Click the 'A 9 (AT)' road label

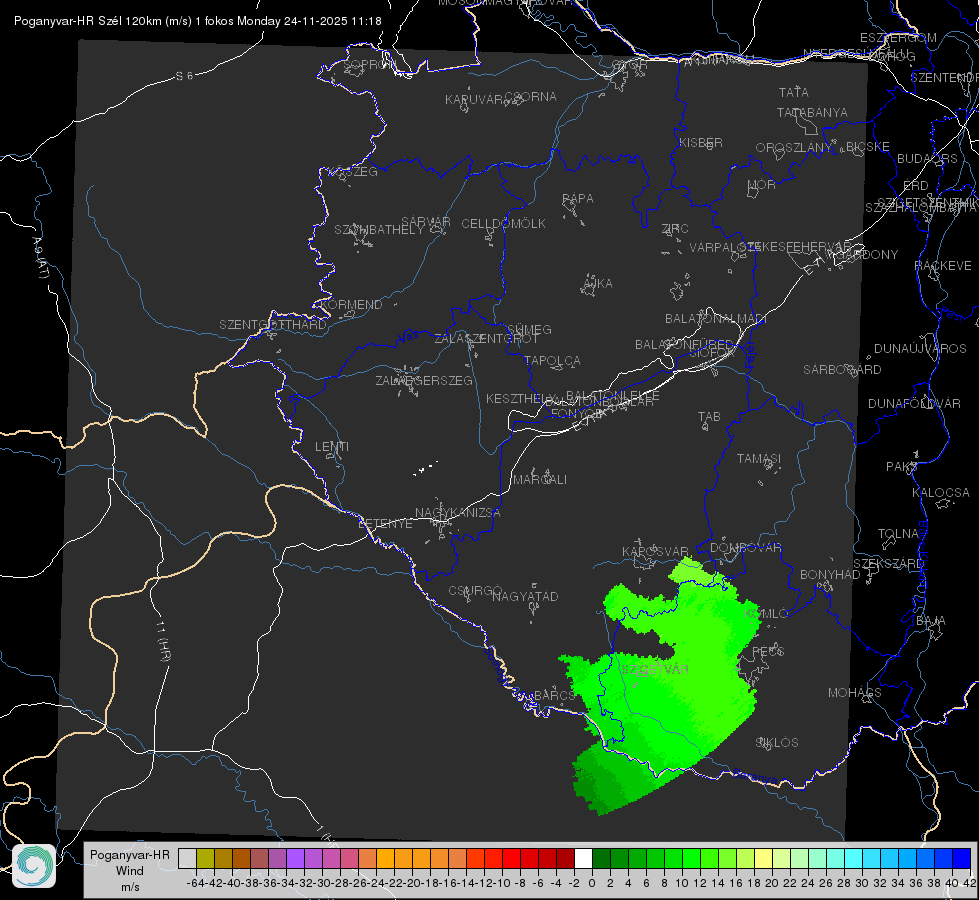[39, 257]
